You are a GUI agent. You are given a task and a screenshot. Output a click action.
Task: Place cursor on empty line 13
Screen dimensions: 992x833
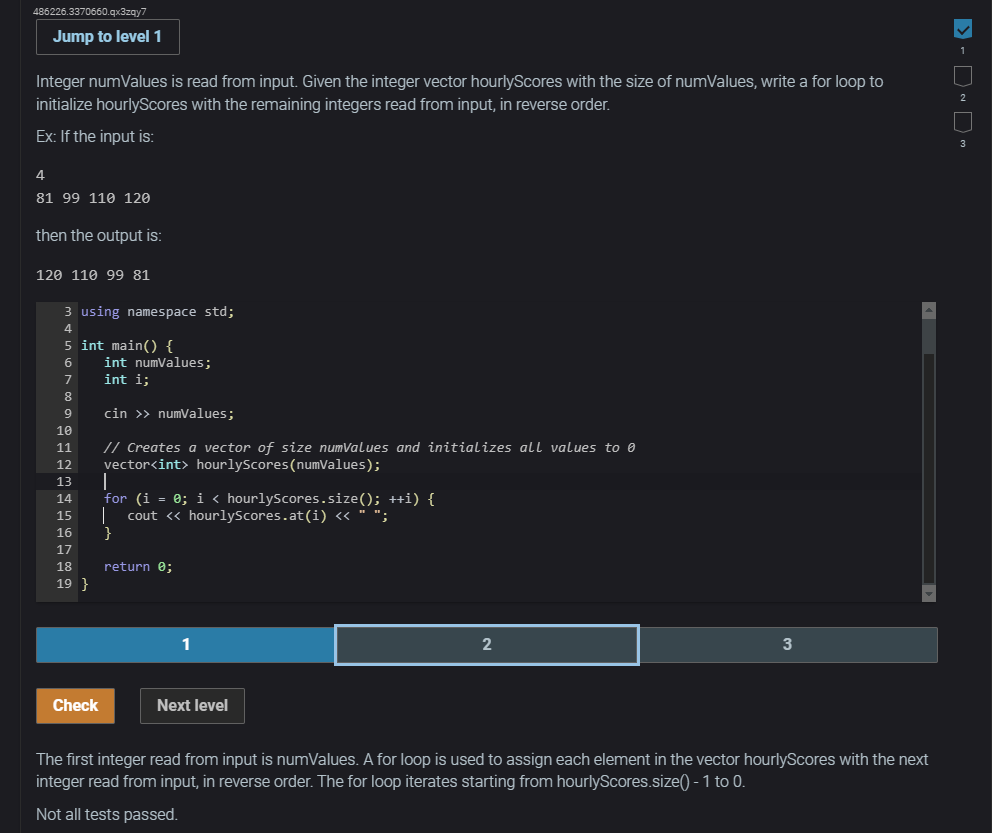(500, 481)
